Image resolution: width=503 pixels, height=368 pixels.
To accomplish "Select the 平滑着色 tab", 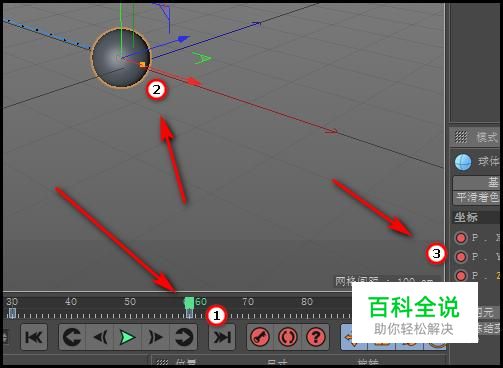I will [x=477, y=198].
